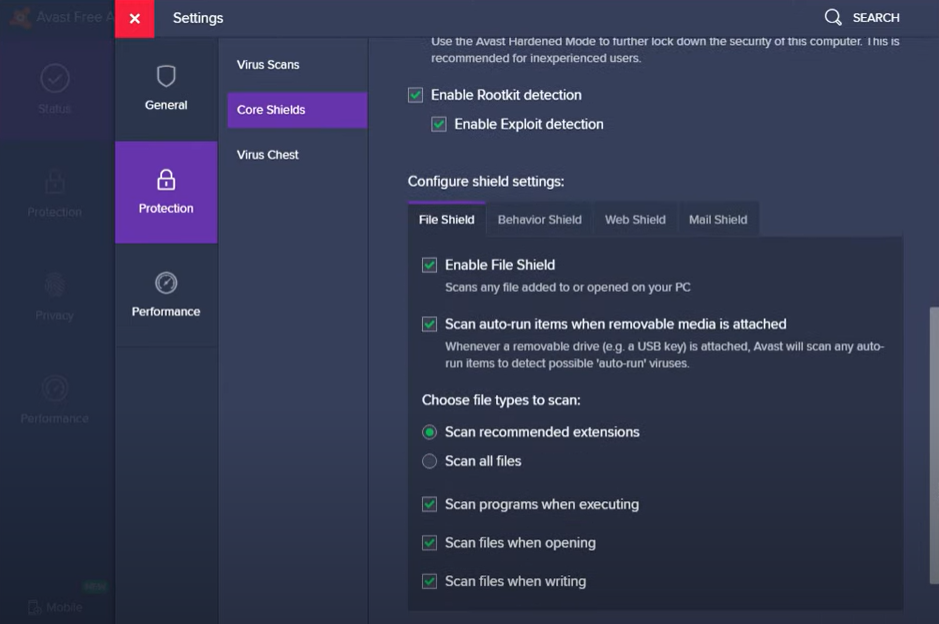Click the Settings title text
939x624 pixels.
(x=198, y=18)
